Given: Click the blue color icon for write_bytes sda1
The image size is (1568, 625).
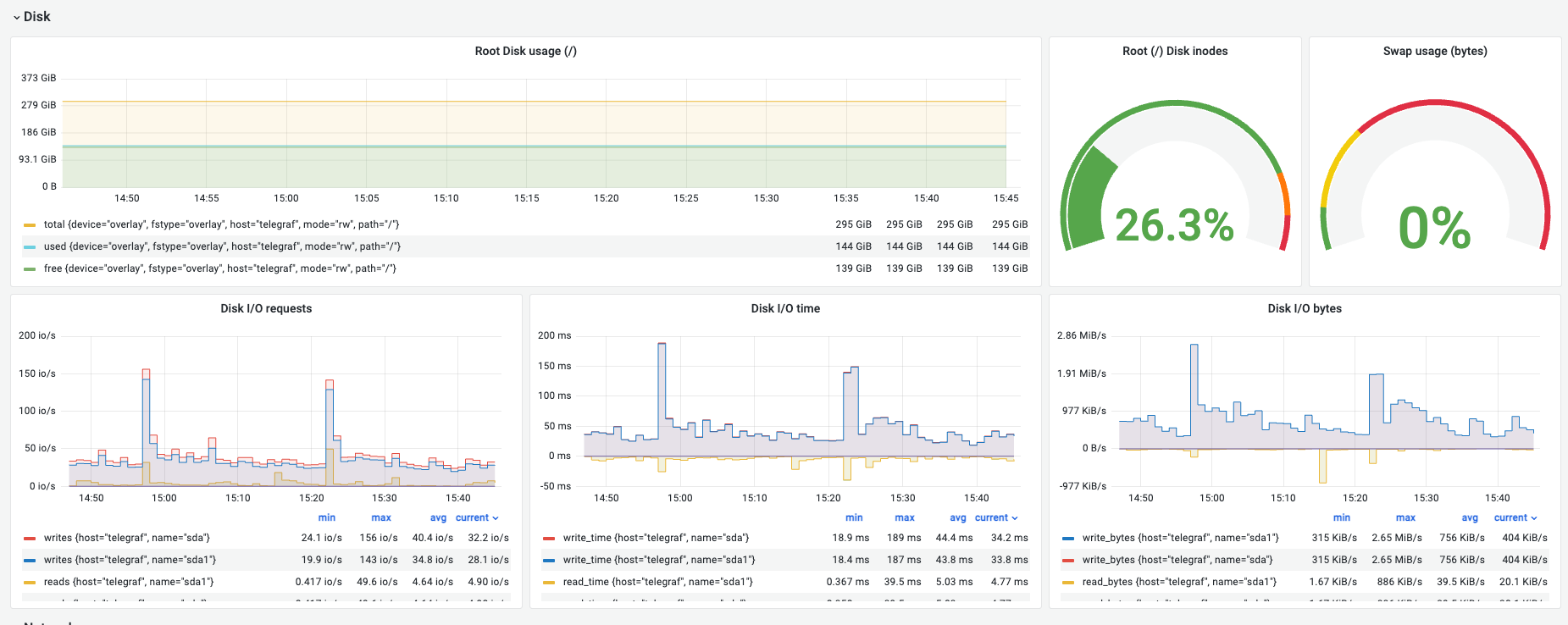Looking at the screenshot, I should click(x=1067, y=539).
